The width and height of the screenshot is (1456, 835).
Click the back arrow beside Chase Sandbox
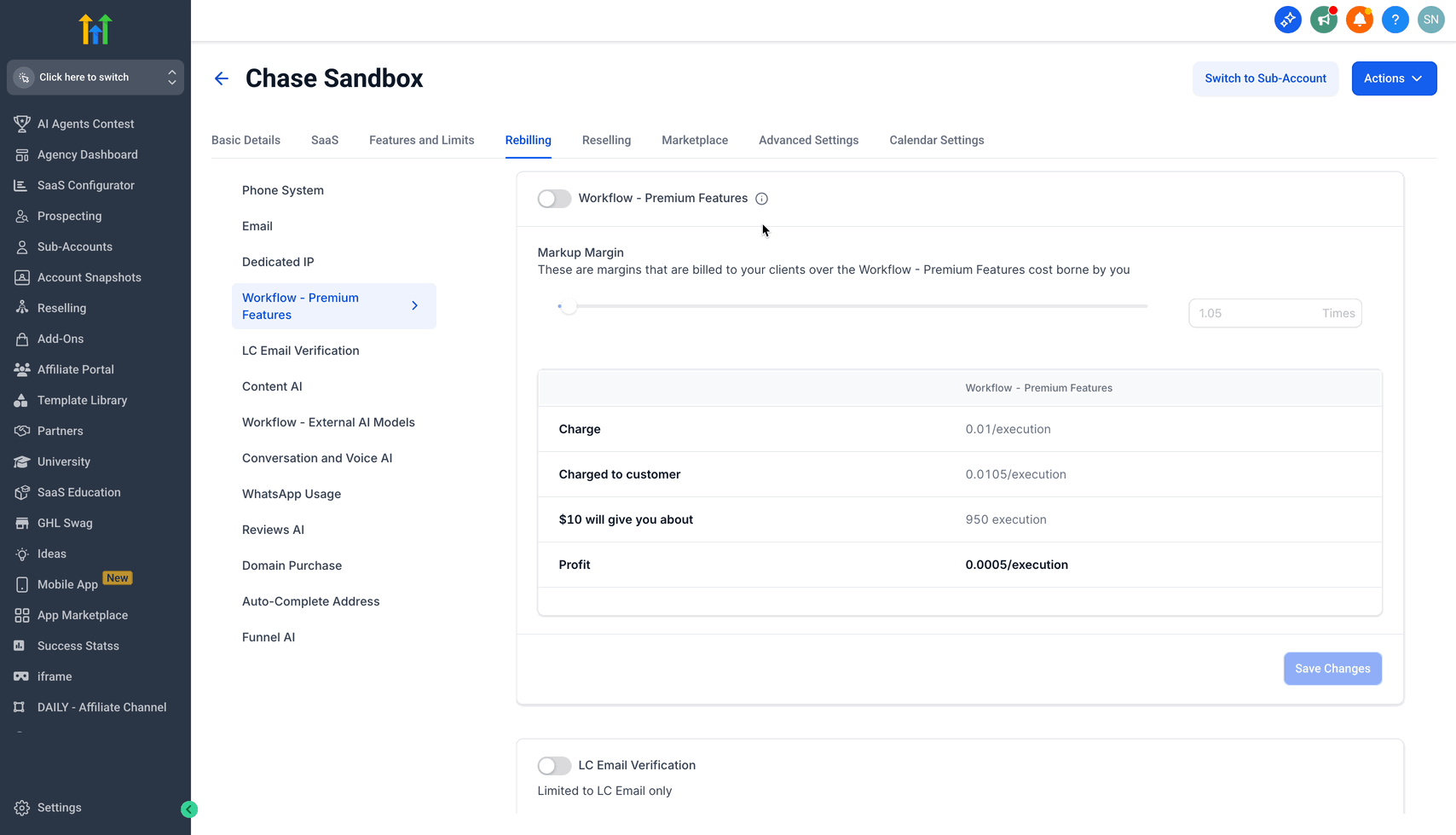222,78
